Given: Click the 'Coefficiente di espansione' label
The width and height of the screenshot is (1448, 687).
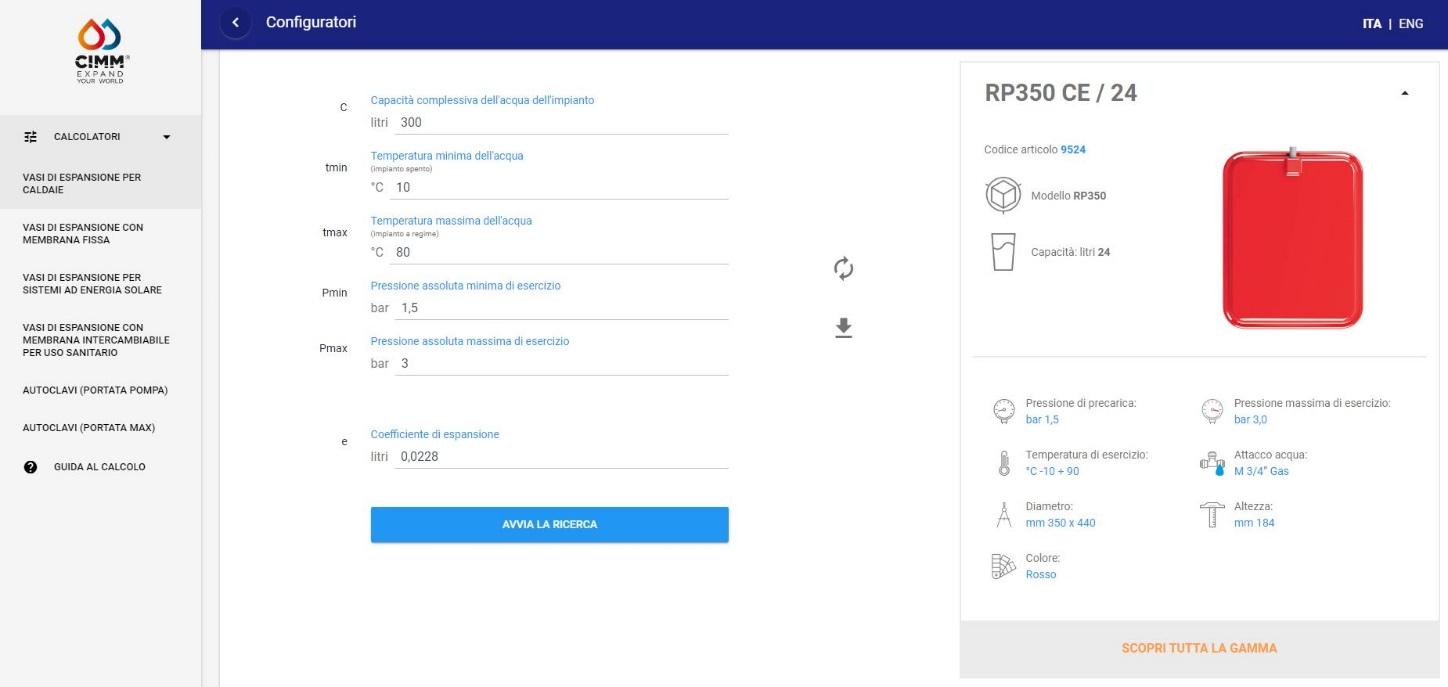Looking at the screenshot, I should tap(435, 434).
